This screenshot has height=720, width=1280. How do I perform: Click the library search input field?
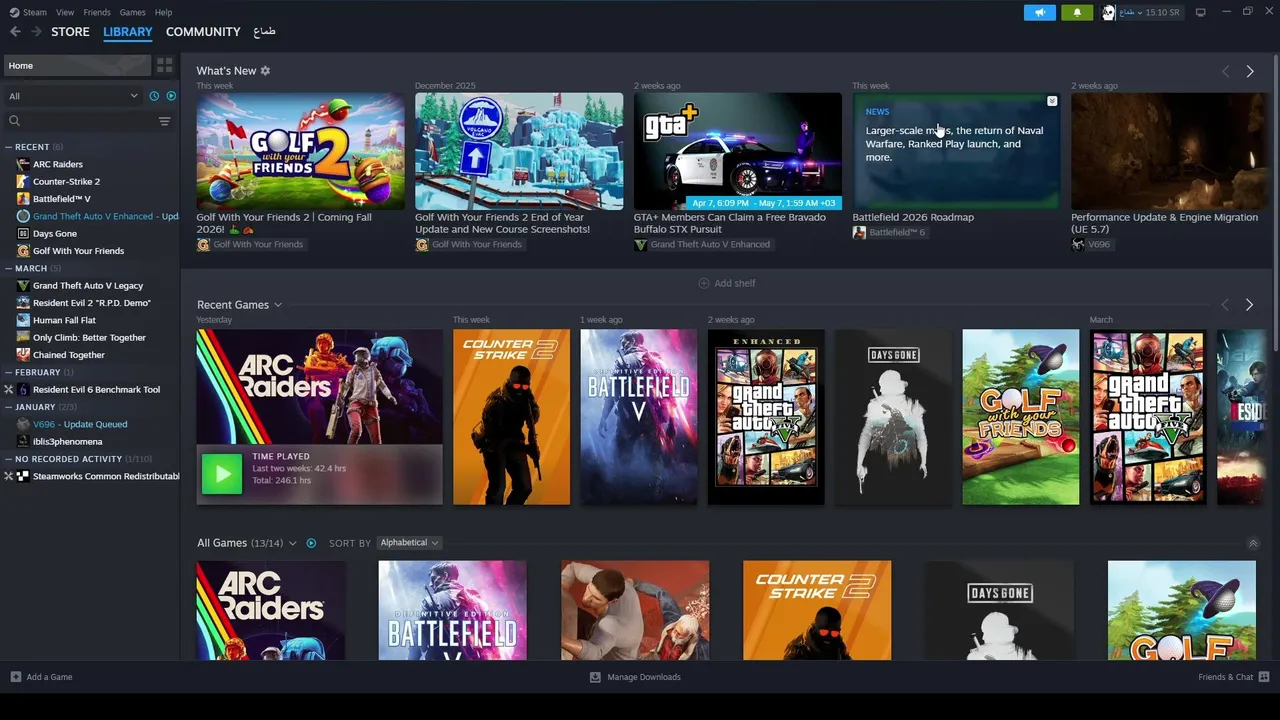[88, 121]
